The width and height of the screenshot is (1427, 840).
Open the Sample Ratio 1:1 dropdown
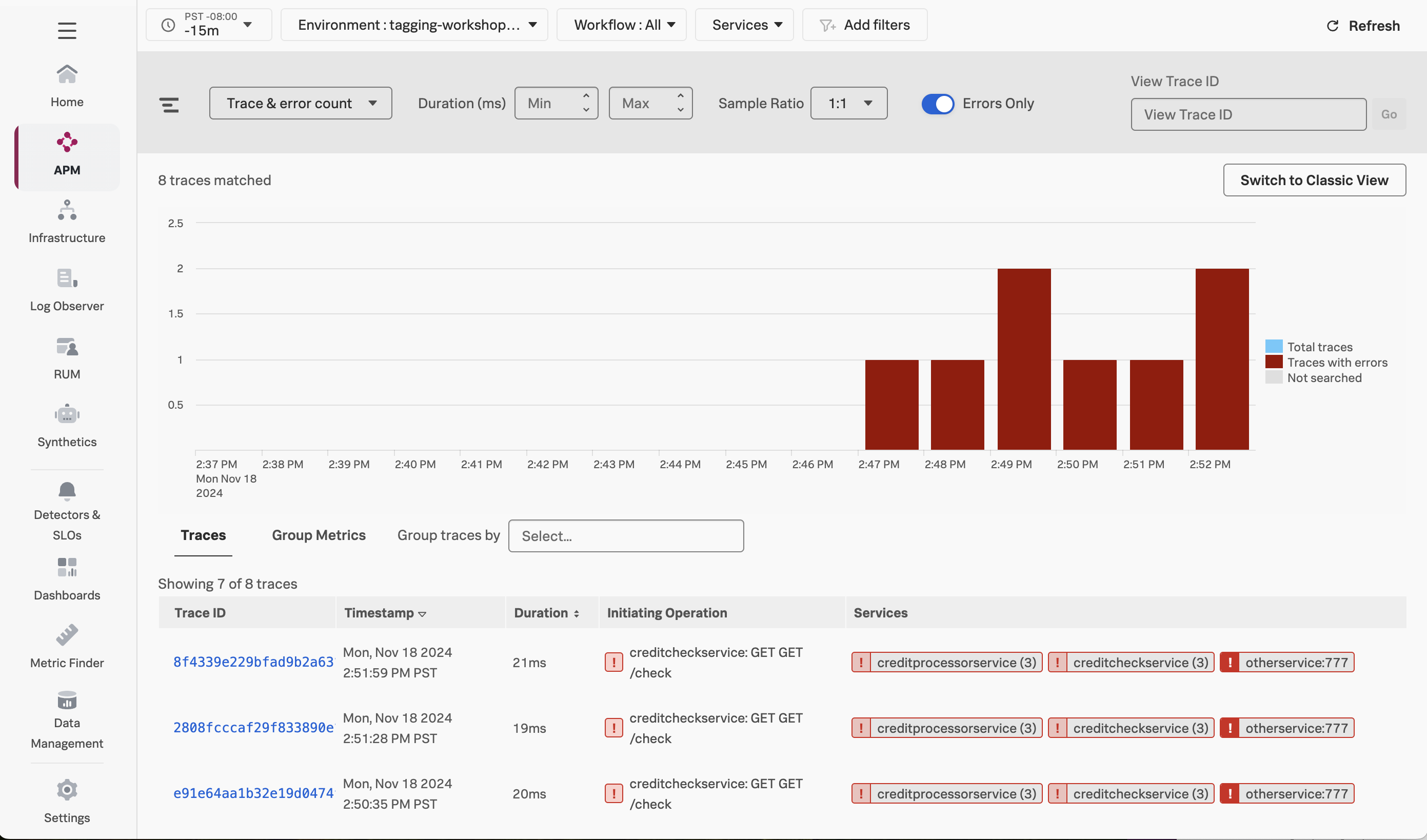pos(848,104)
